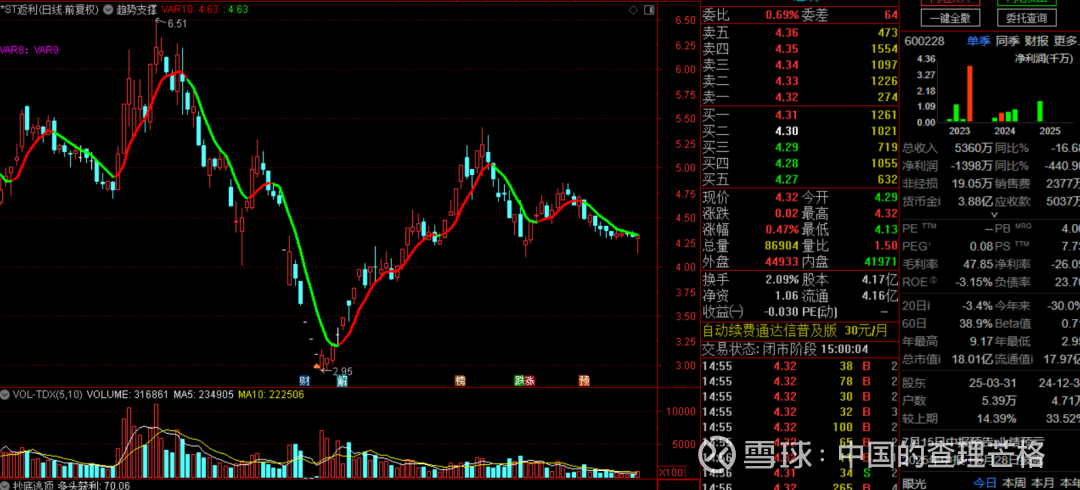Click the 换手 2.09% value

(x=782, y=280)
